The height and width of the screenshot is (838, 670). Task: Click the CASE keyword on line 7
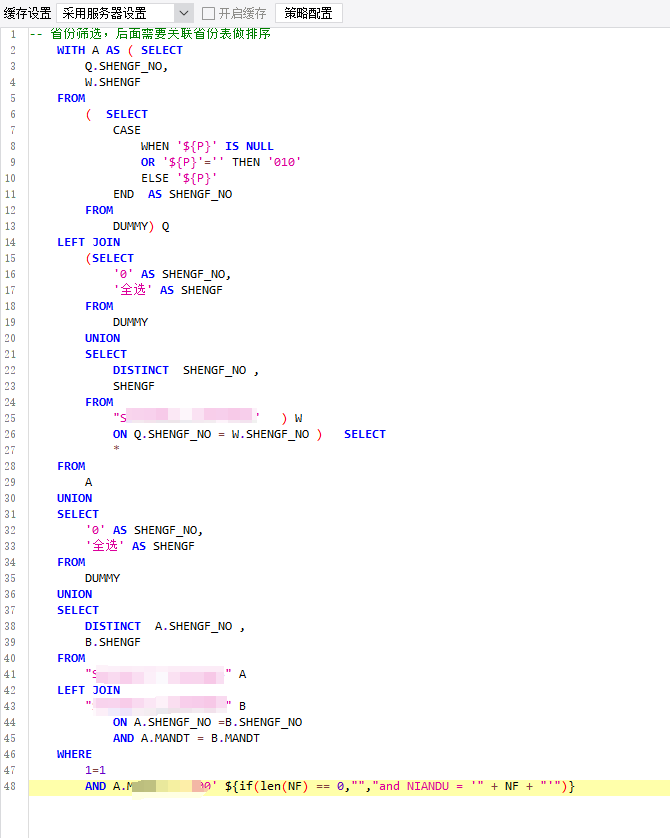click(127, 130)
